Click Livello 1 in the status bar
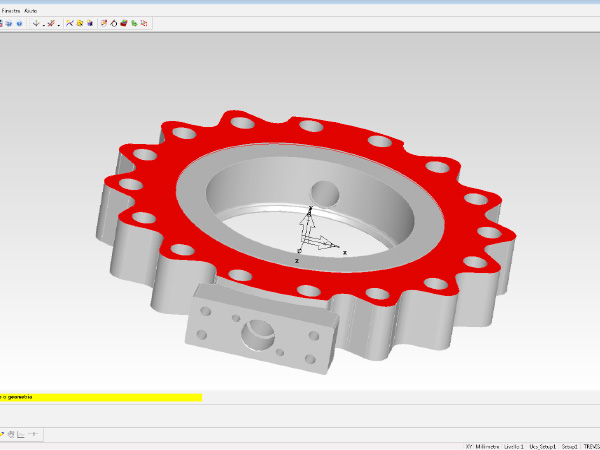Screen dimensions: 600x450 [514, 445]
